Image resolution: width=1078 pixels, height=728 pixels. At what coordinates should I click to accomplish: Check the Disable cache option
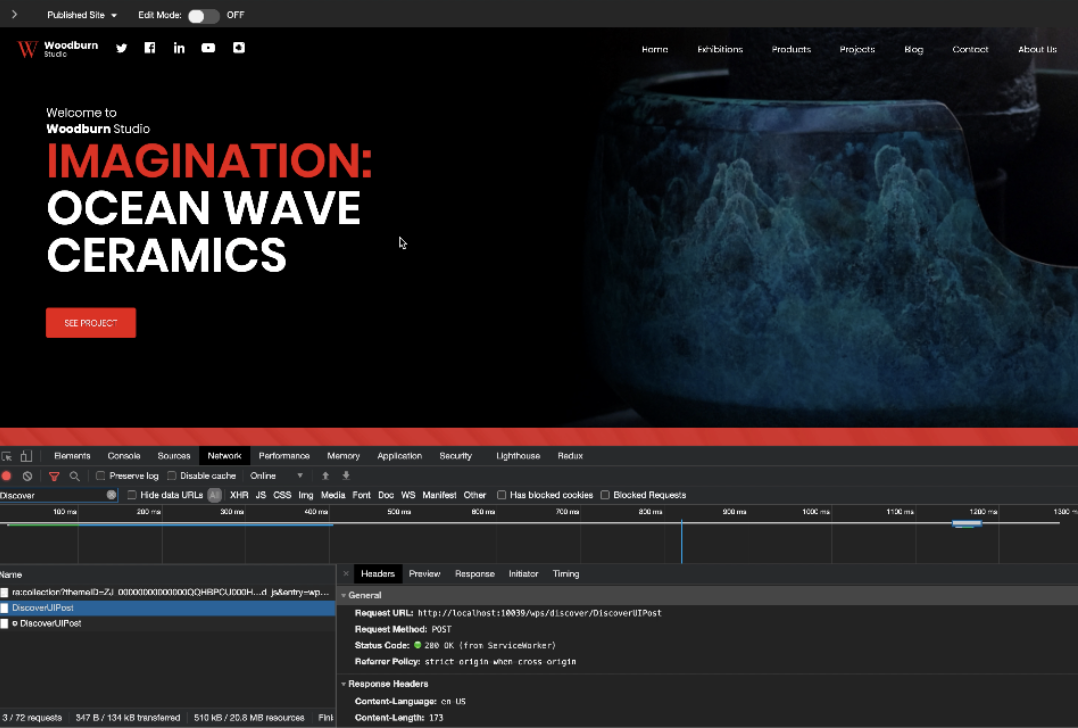172,476
